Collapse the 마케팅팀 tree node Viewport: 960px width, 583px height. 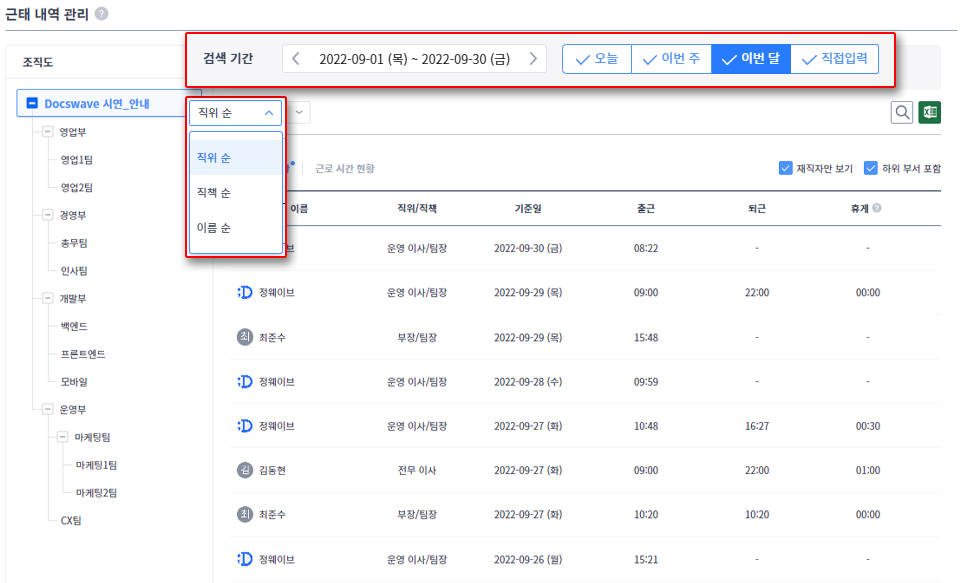click(x=62, y=437)
